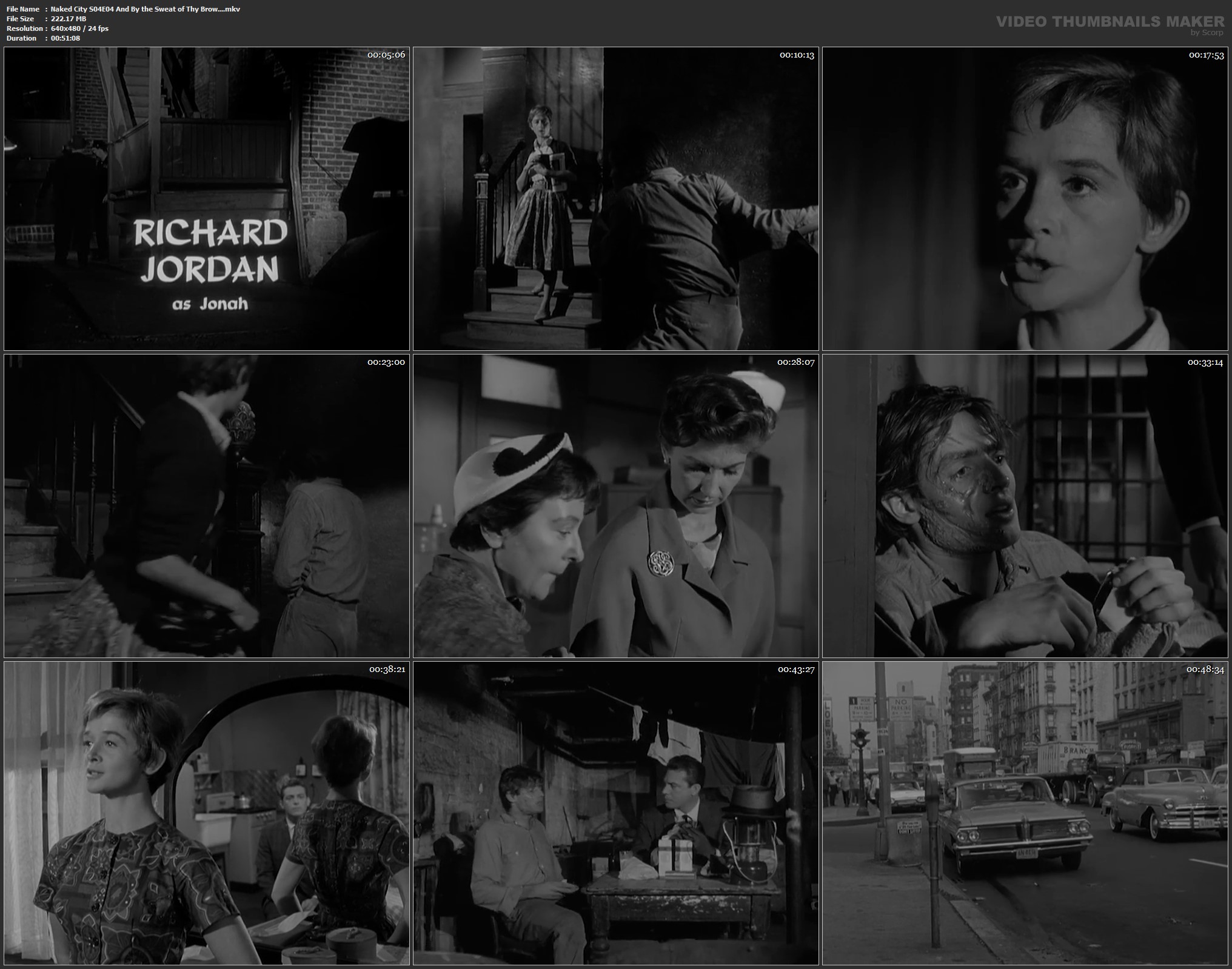Open the close-up face thumbnail at 00:17:53

pos(1025,199)
